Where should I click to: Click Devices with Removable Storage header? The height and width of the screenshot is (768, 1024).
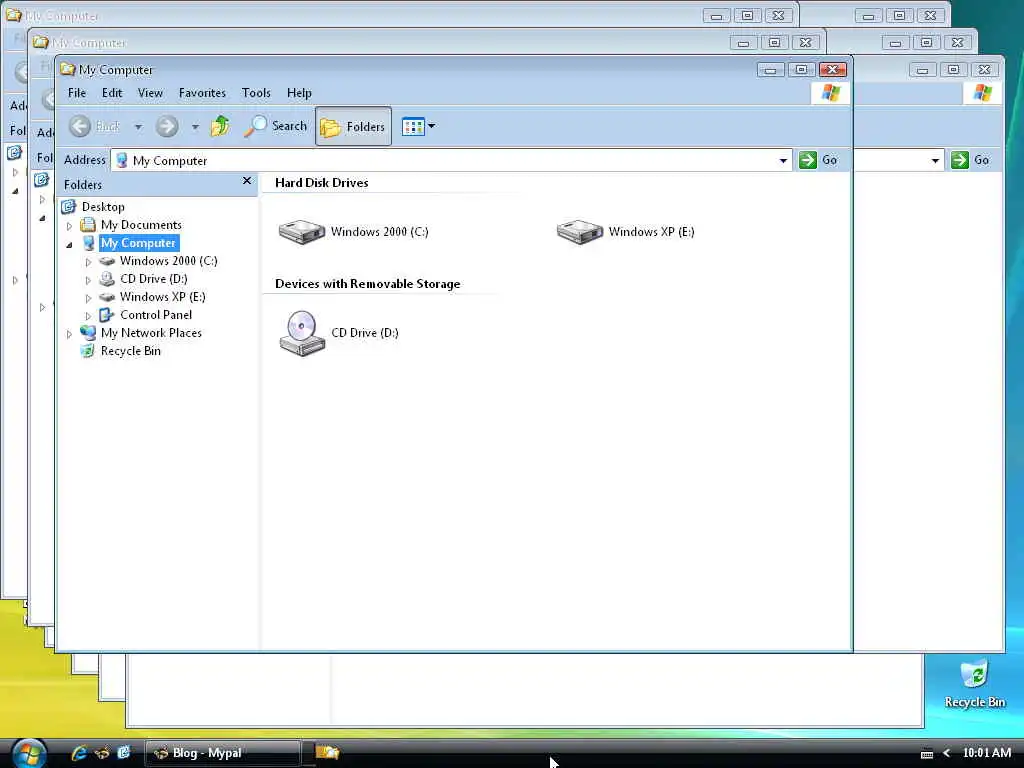pyautogui.click(x=368, y=284)
